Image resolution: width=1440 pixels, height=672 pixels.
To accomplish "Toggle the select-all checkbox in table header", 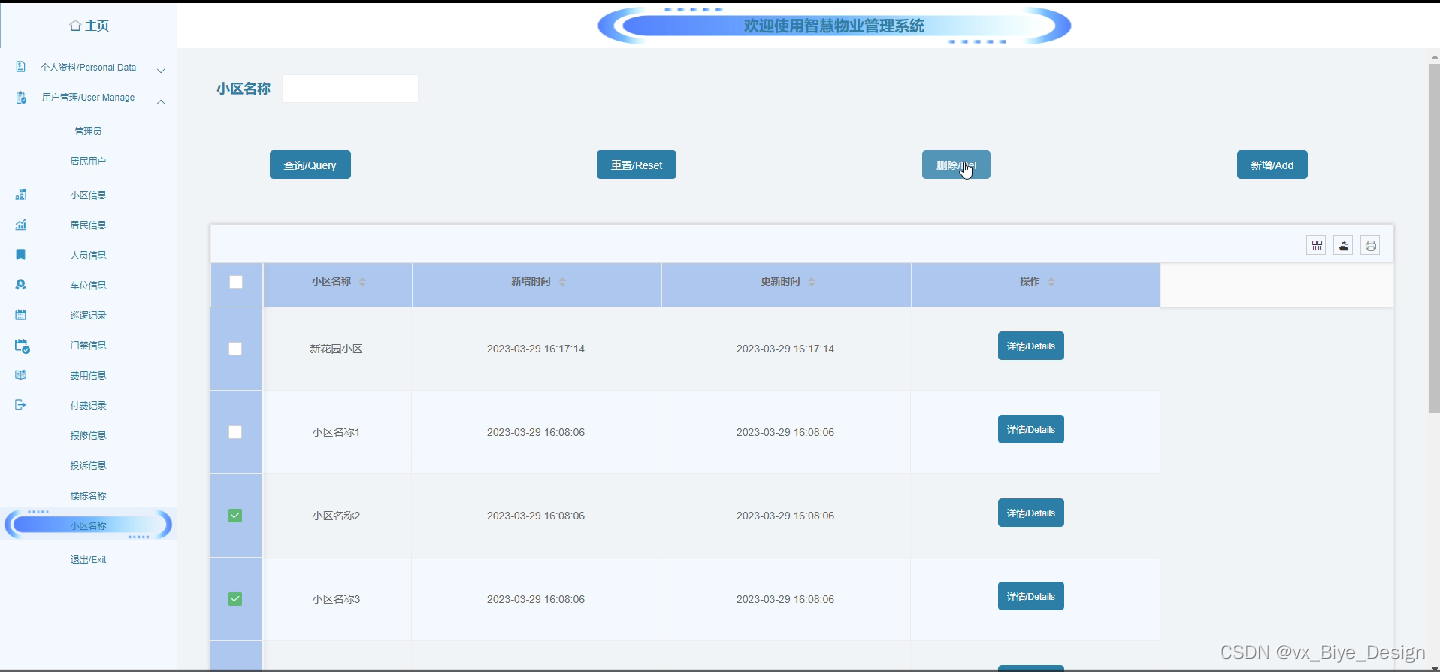I will [x=236, y=282].
